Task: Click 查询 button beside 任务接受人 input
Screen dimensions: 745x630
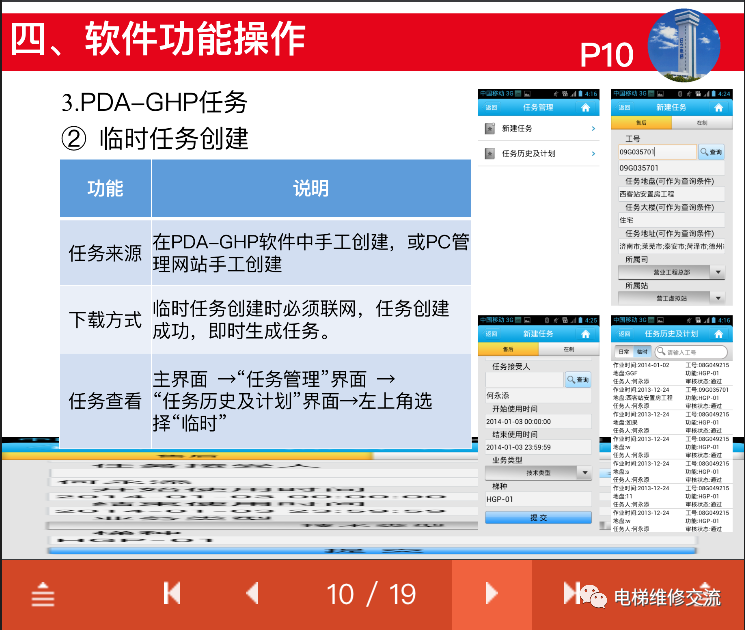Action: coord(578,380)
